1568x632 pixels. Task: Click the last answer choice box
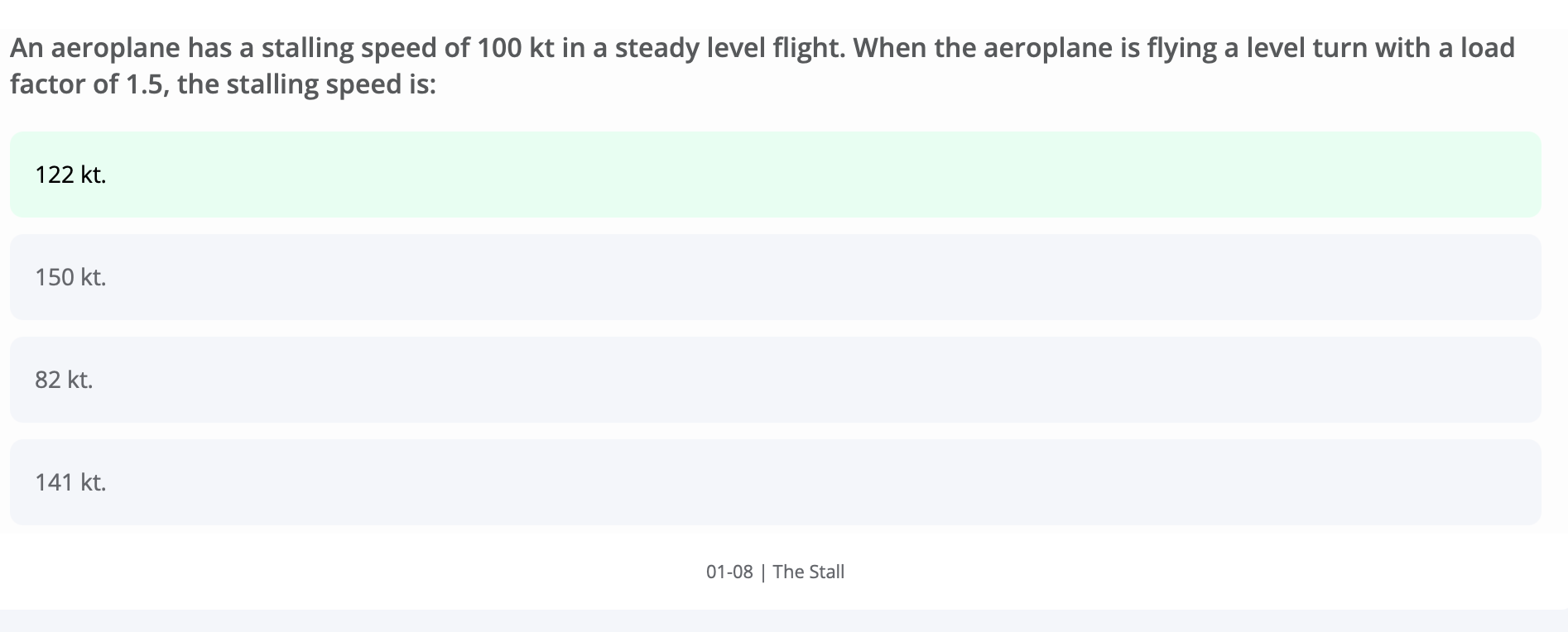pyautogui.click(x=775, y=482)
